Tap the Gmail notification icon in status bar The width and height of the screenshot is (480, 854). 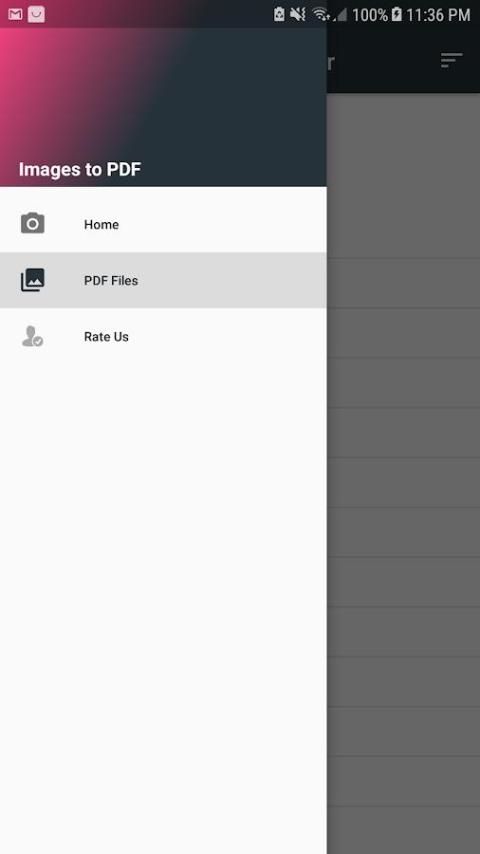point(15,15)
